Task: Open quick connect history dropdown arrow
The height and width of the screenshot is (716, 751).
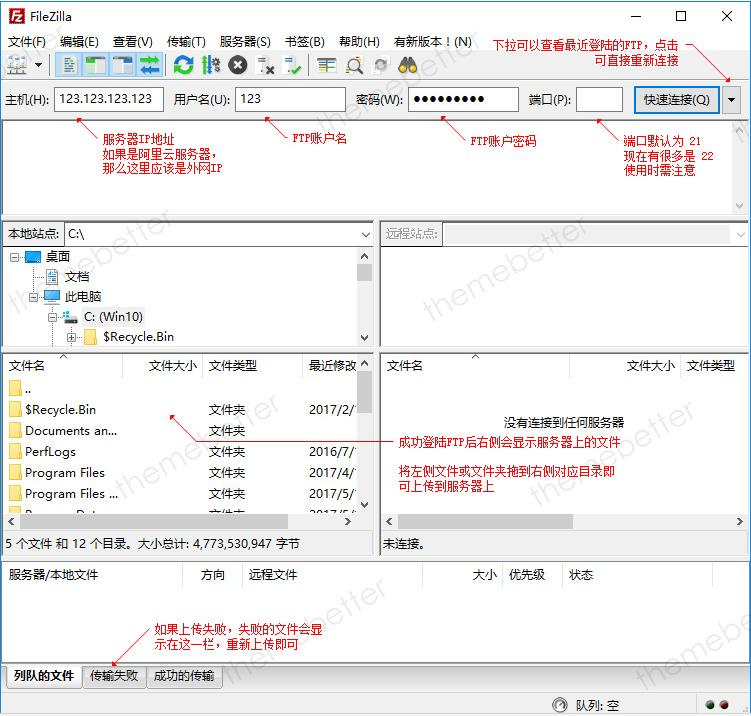Action: coord(733,100)
